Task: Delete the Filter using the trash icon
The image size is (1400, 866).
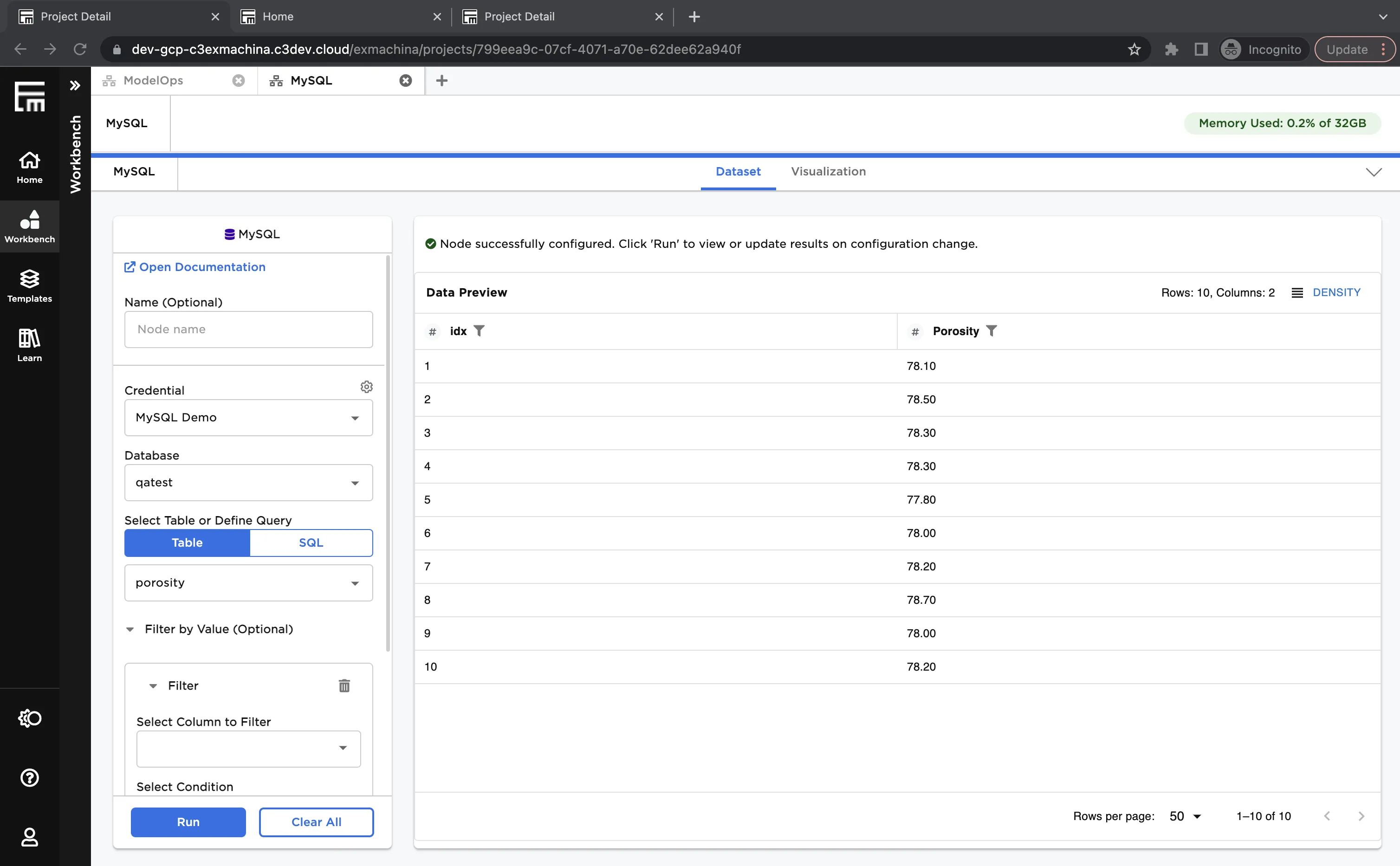Action: (344, 685)
